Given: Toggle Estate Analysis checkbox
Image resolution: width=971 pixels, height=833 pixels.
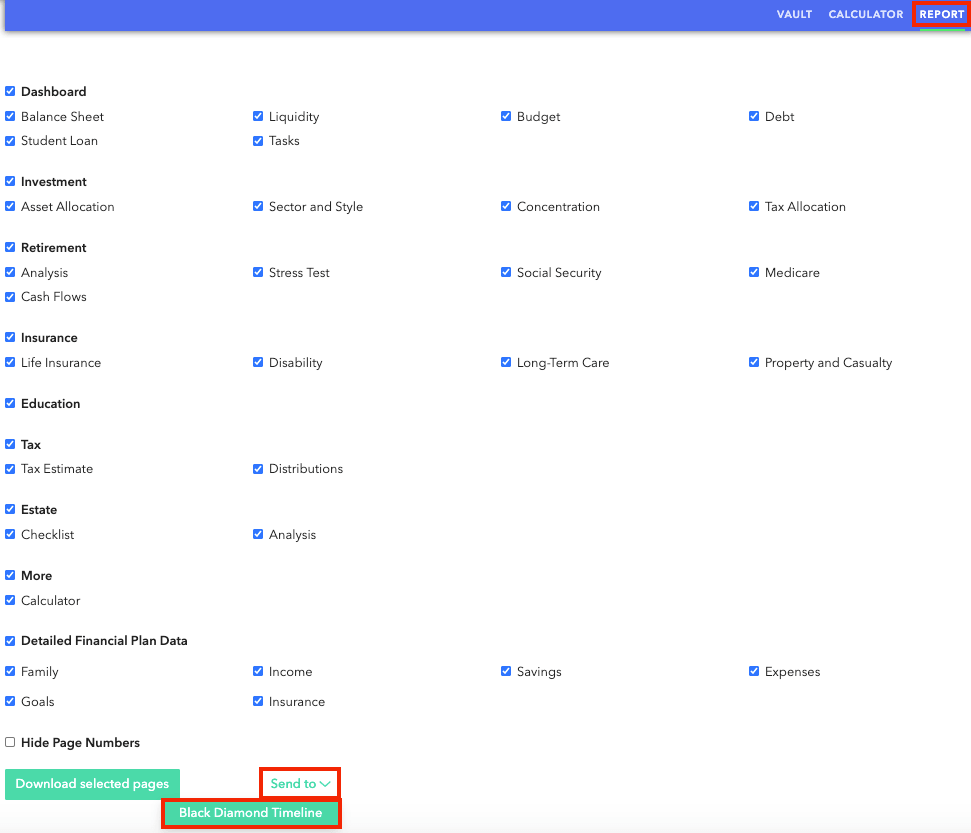Looking at the screenshot, I should [x=258, y=534].
